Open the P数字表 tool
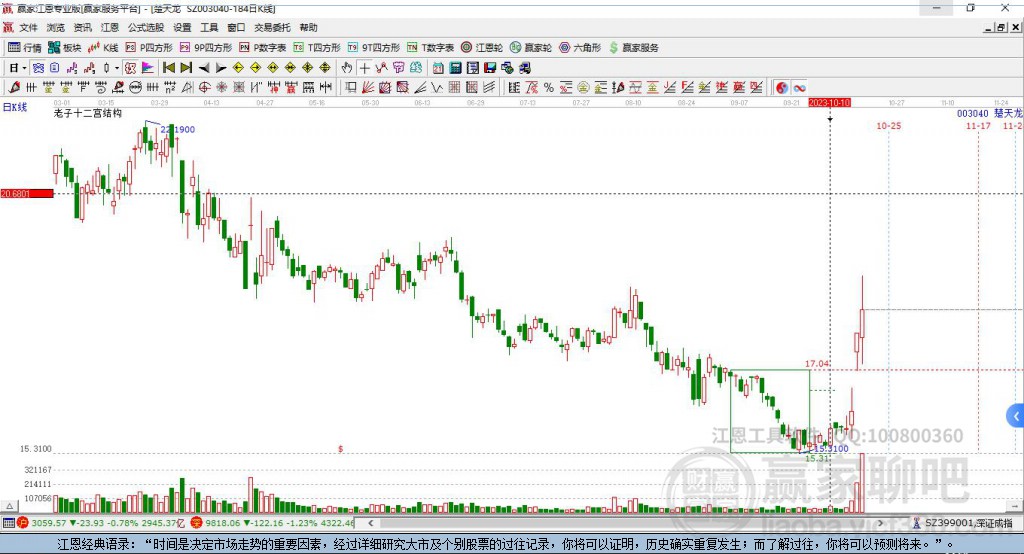The image size is (1024, 554). [263, 48]
